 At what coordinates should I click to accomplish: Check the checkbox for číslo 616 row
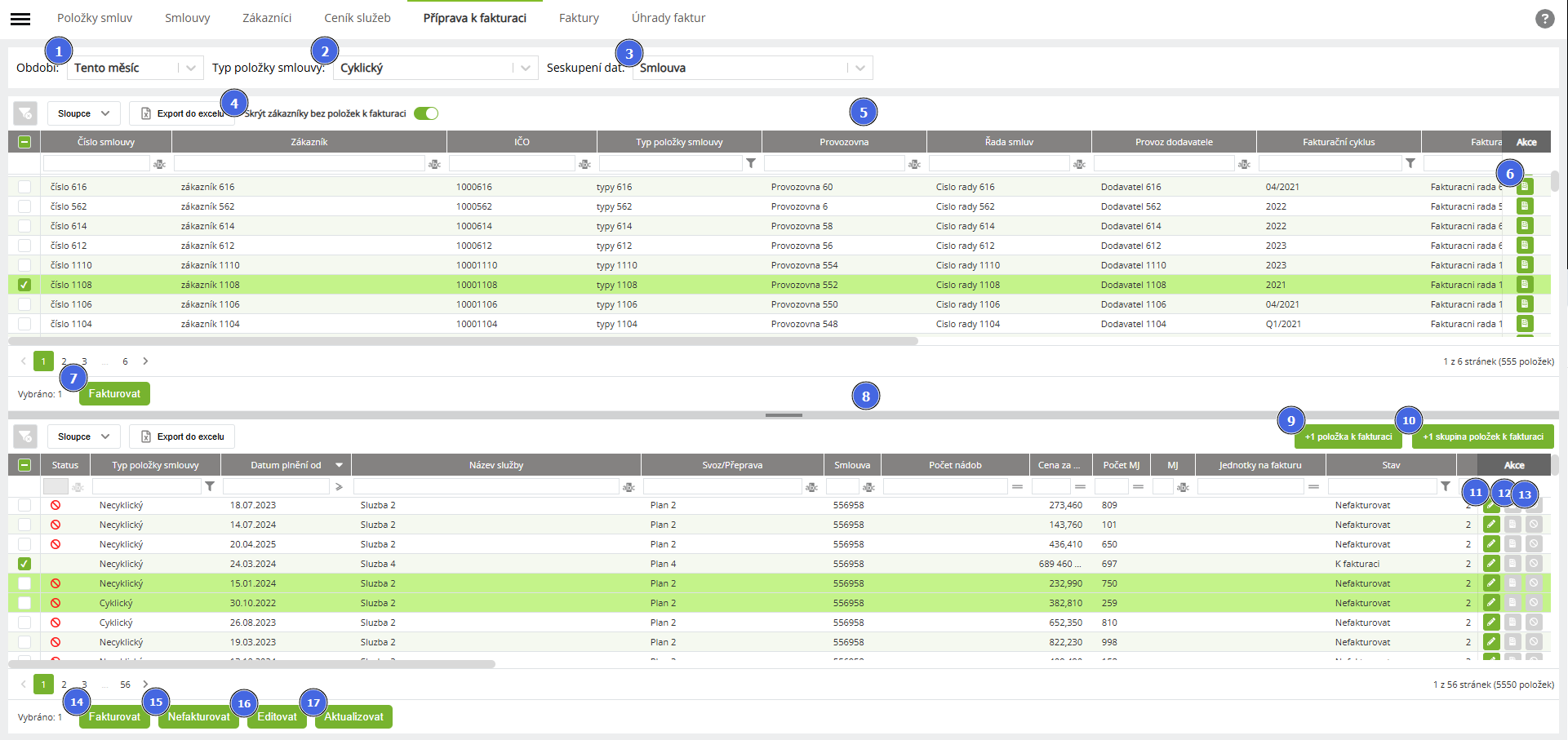[24, 187]
